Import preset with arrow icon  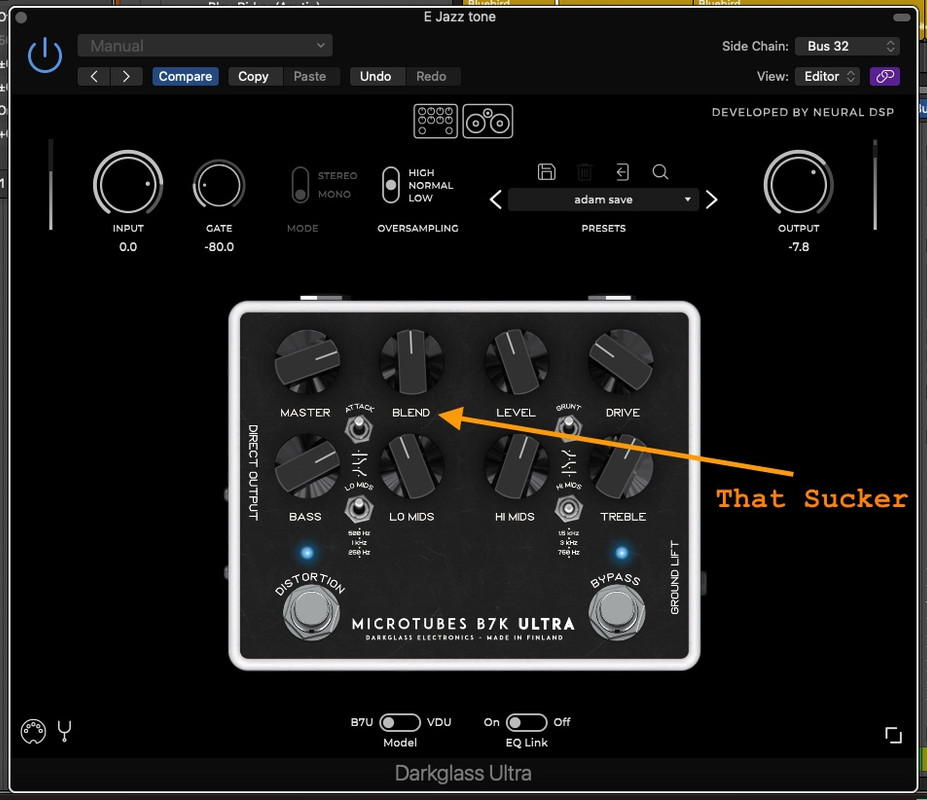pos(622,172)
